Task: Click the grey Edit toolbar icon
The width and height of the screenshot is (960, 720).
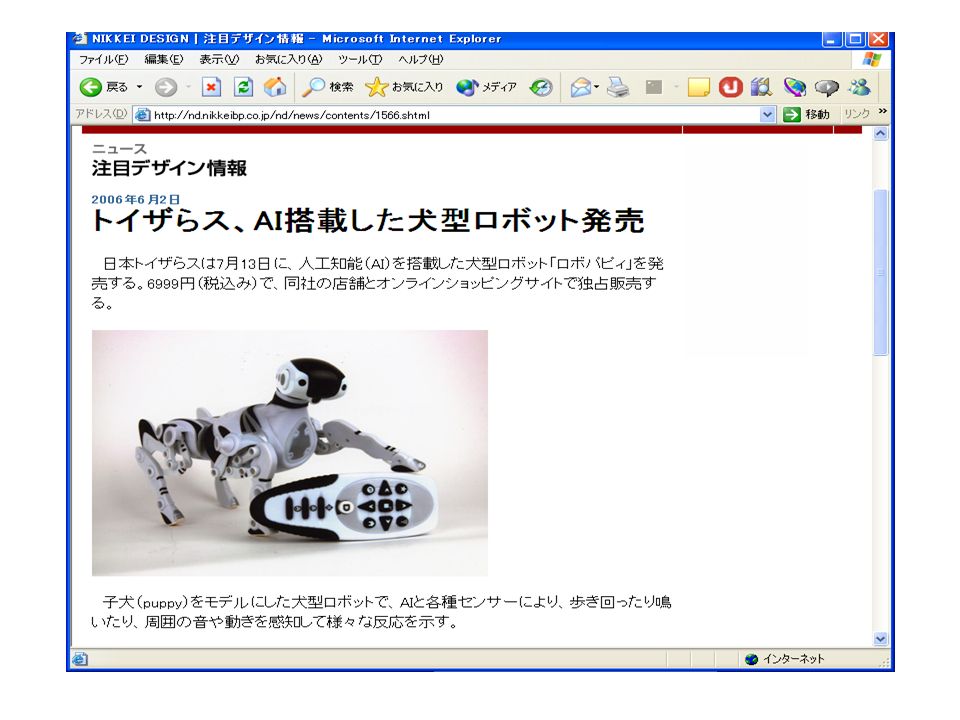Action: point(654,88)
